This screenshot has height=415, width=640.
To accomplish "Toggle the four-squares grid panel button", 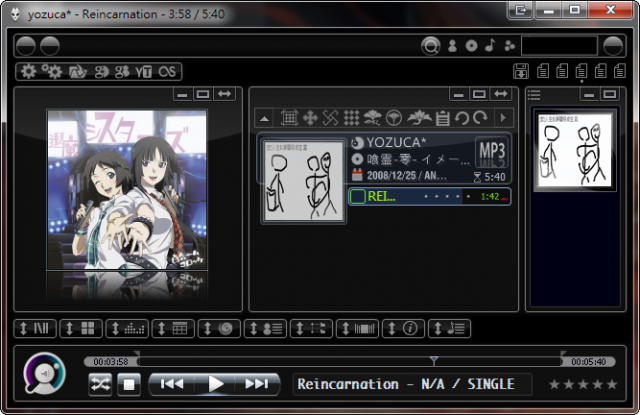I will (80, 328).
